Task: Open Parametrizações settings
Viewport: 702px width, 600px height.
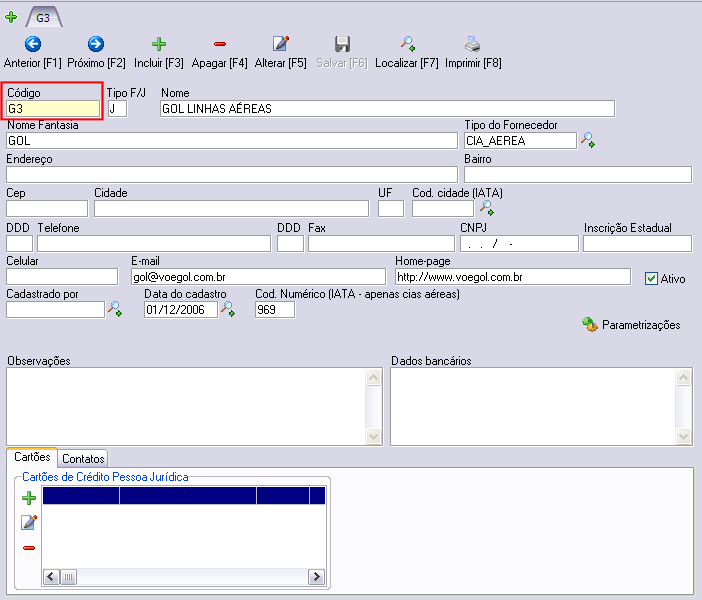Action: pos(631,325)
